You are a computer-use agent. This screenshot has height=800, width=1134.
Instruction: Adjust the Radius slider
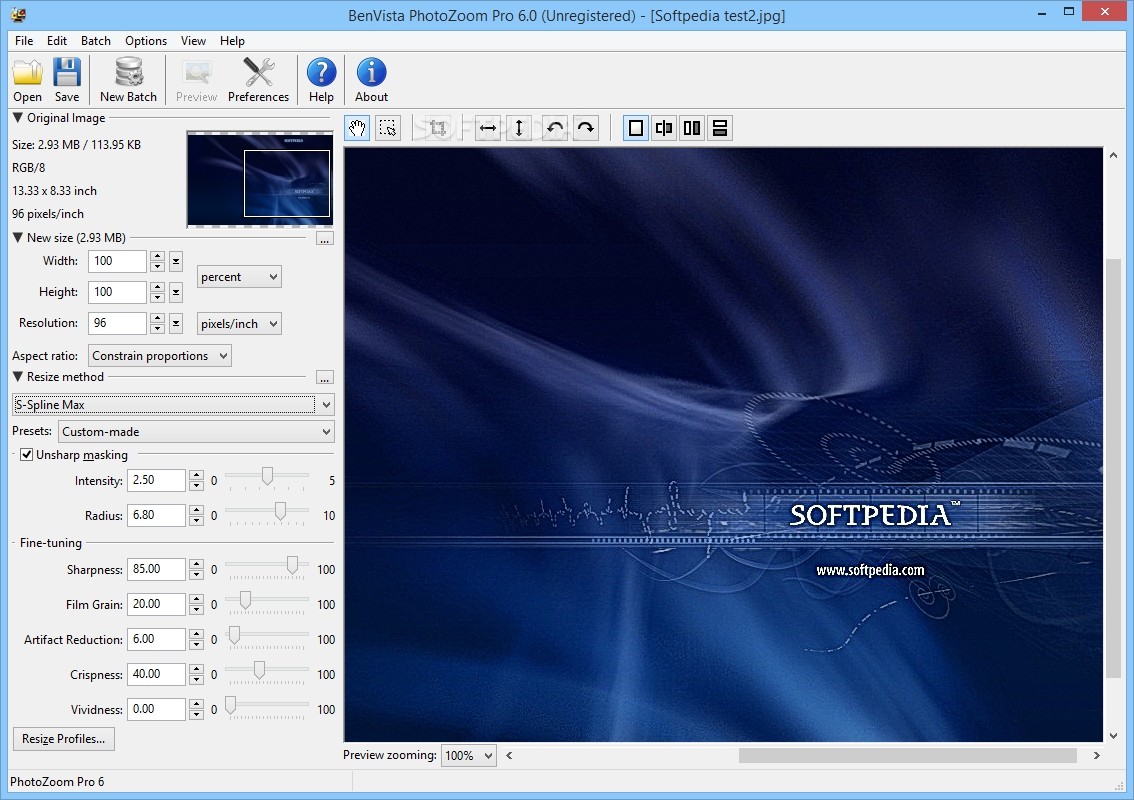tap(280, 511)
